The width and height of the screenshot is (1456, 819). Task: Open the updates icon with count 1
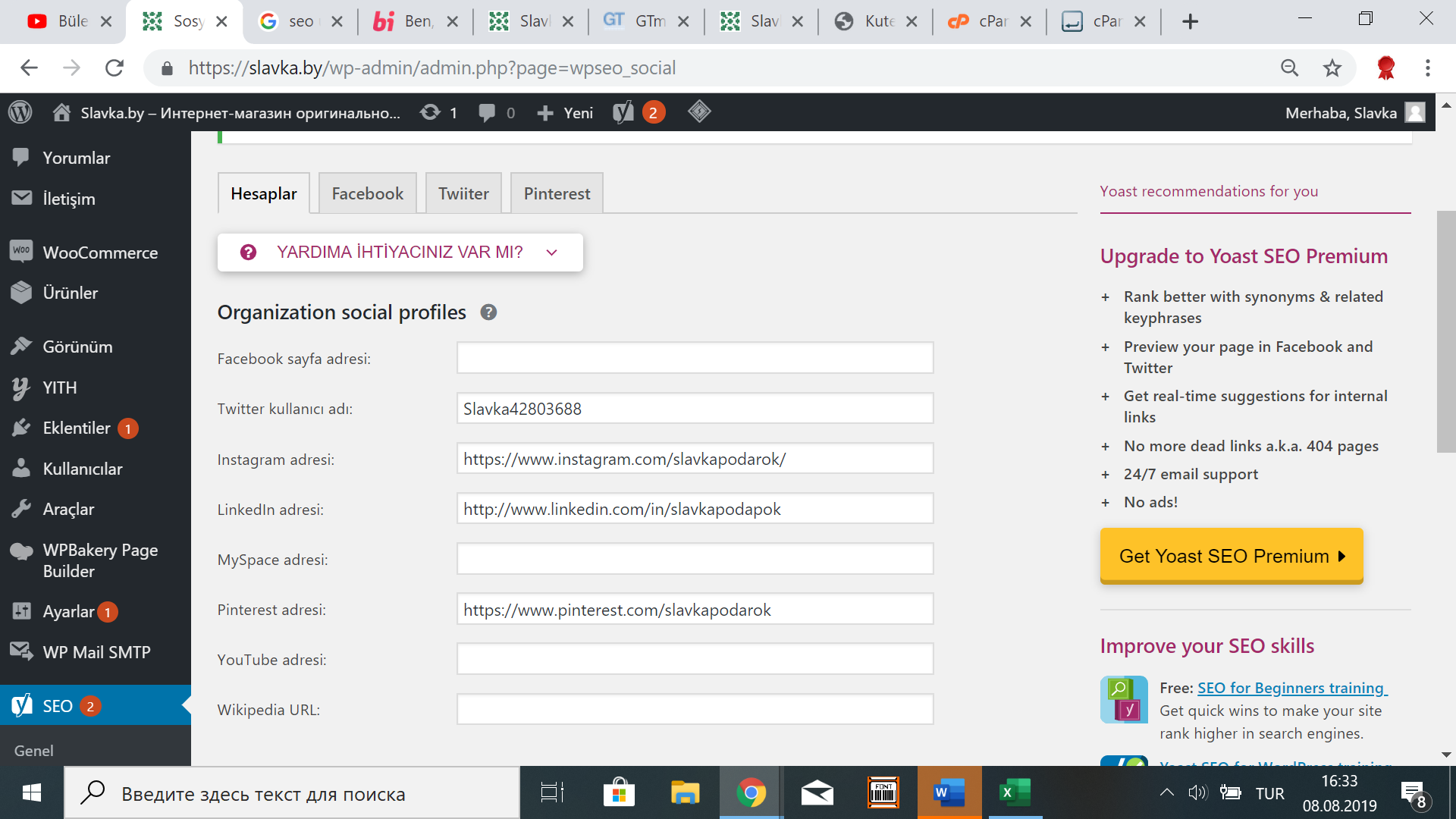(x=430, y=112)
